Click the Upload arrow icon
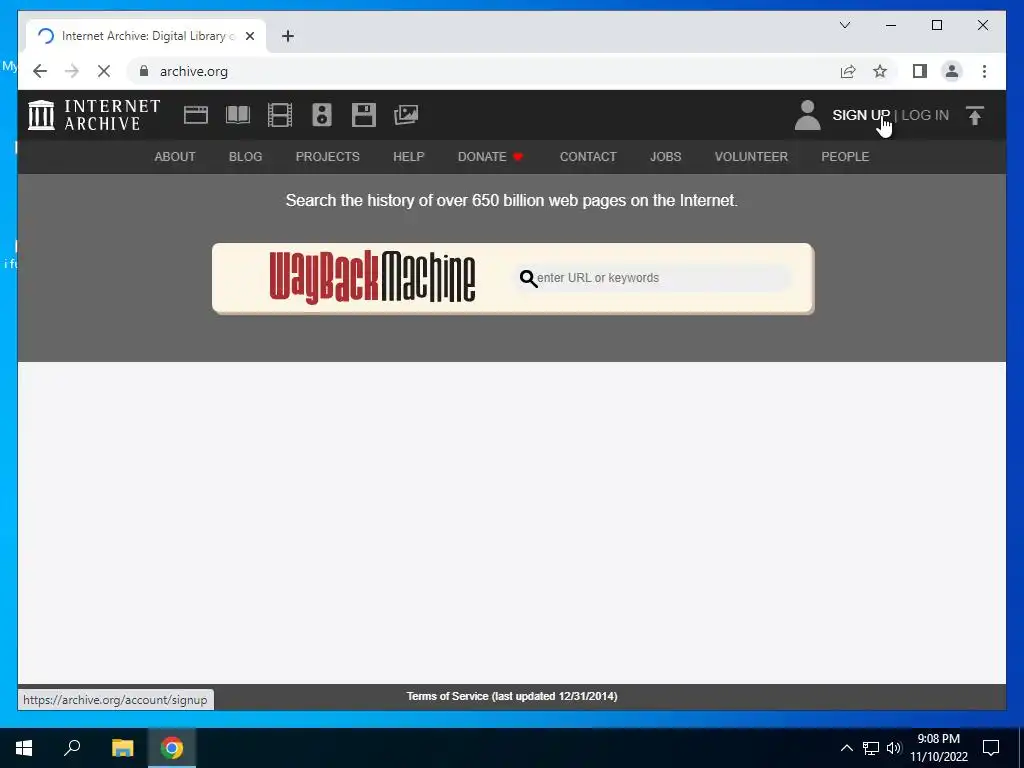This screenshot has width=1024, height=768. point(974,116)
